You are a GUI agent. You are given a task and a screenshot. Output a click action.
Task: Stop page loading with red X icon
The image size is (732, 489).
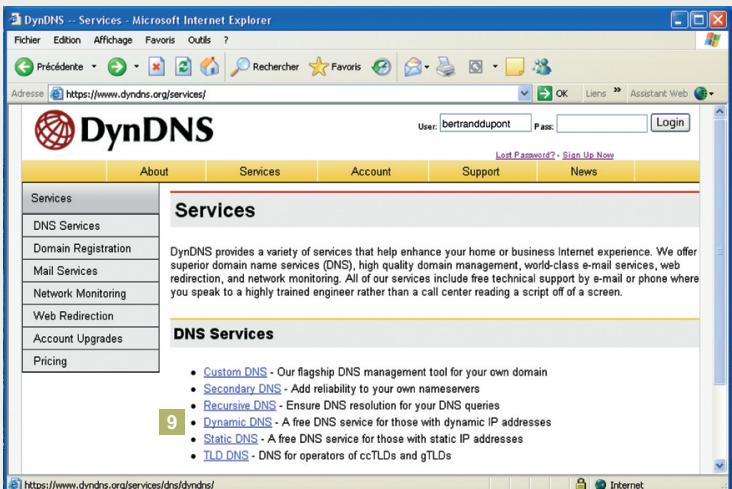tap(156, 67)
